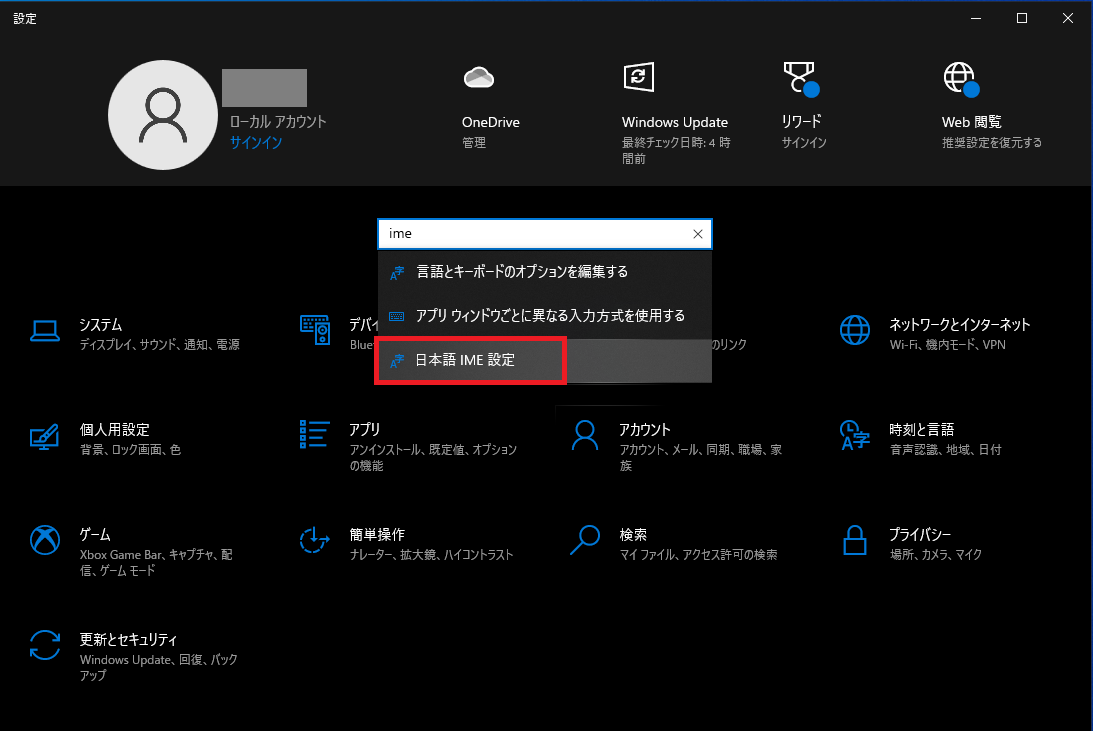
Task: Select 日本語 IME 設定 from search suggestions
Action: pyautogui.click(x=469, y=360)
